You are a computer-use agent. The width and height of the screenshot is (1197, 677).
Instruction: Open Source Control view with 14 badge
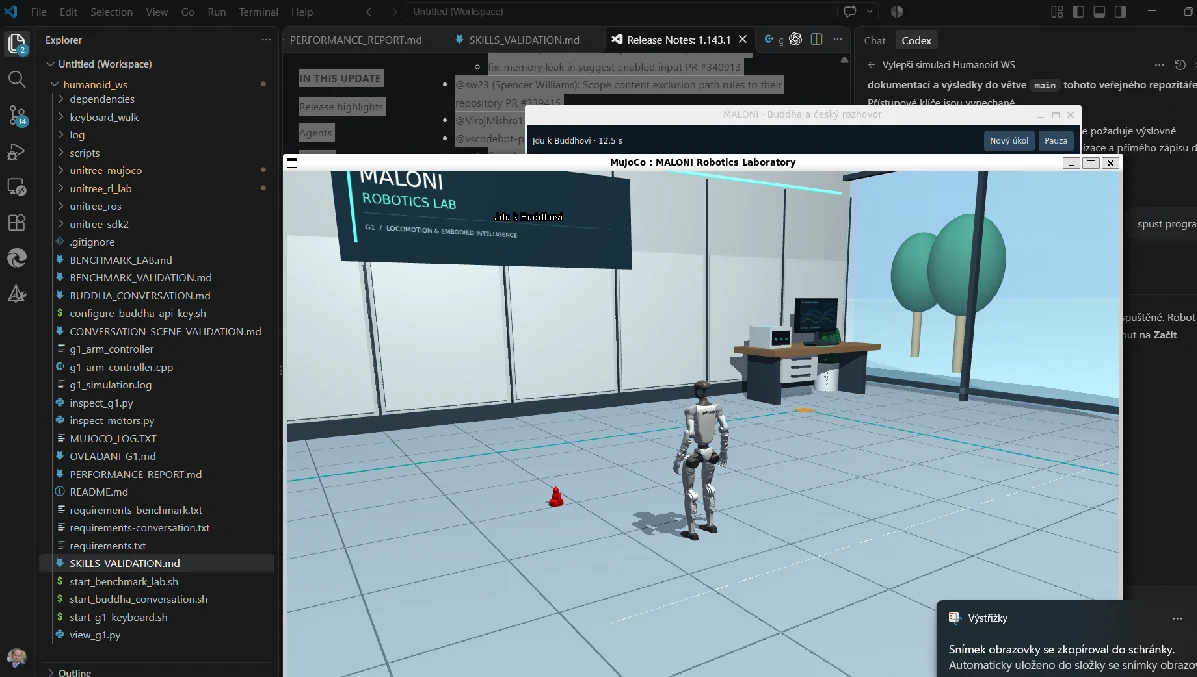point(16,115)
